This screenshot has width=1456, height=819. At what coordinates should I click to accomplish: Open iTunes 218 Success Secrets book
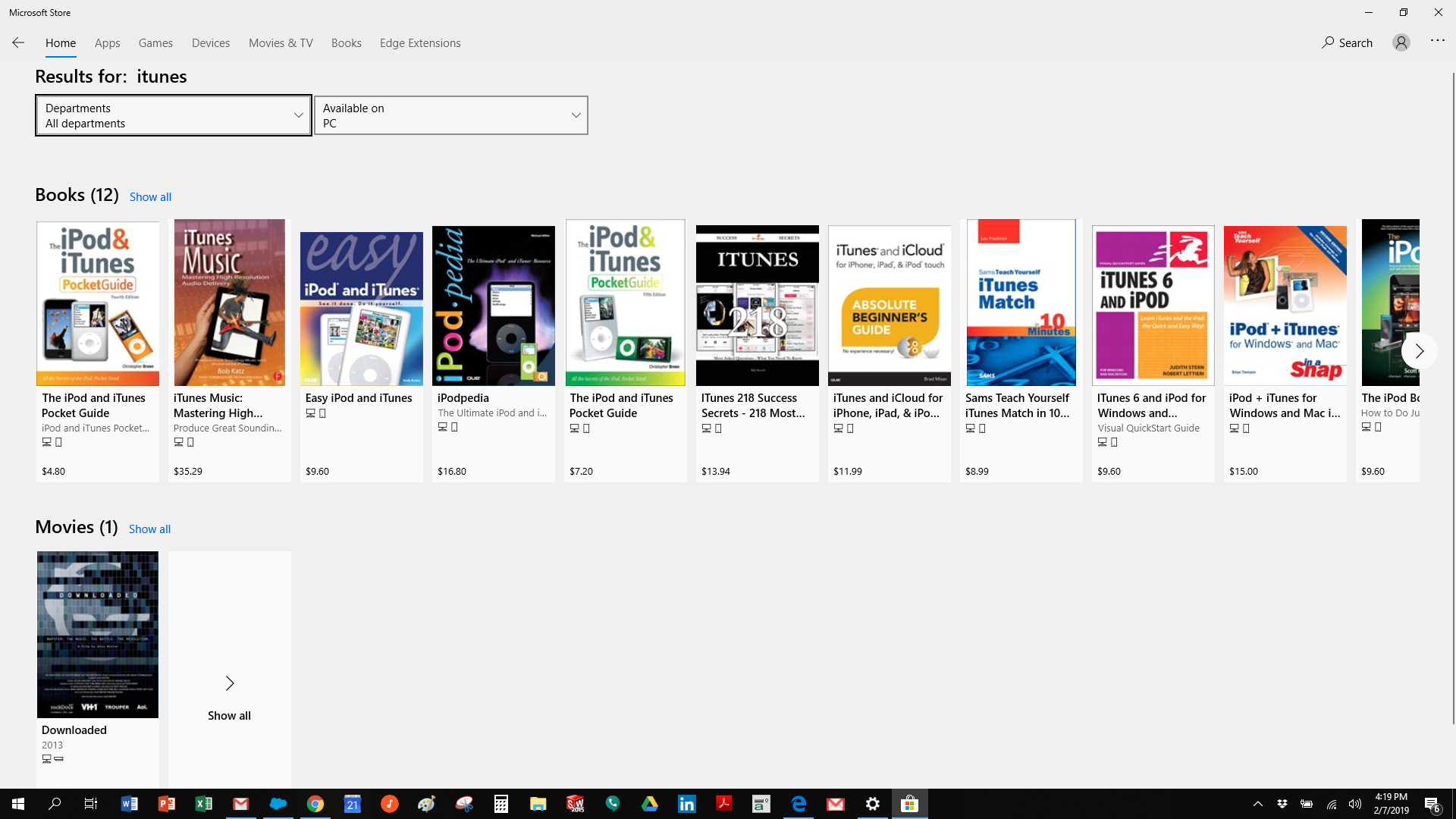758,350
